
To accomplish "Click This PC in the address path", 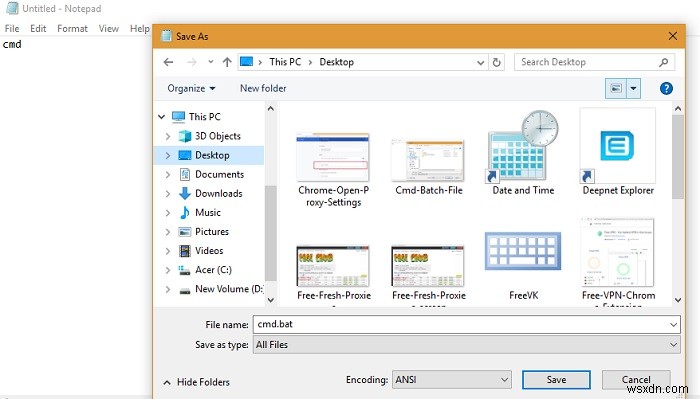I will (285, 62).
